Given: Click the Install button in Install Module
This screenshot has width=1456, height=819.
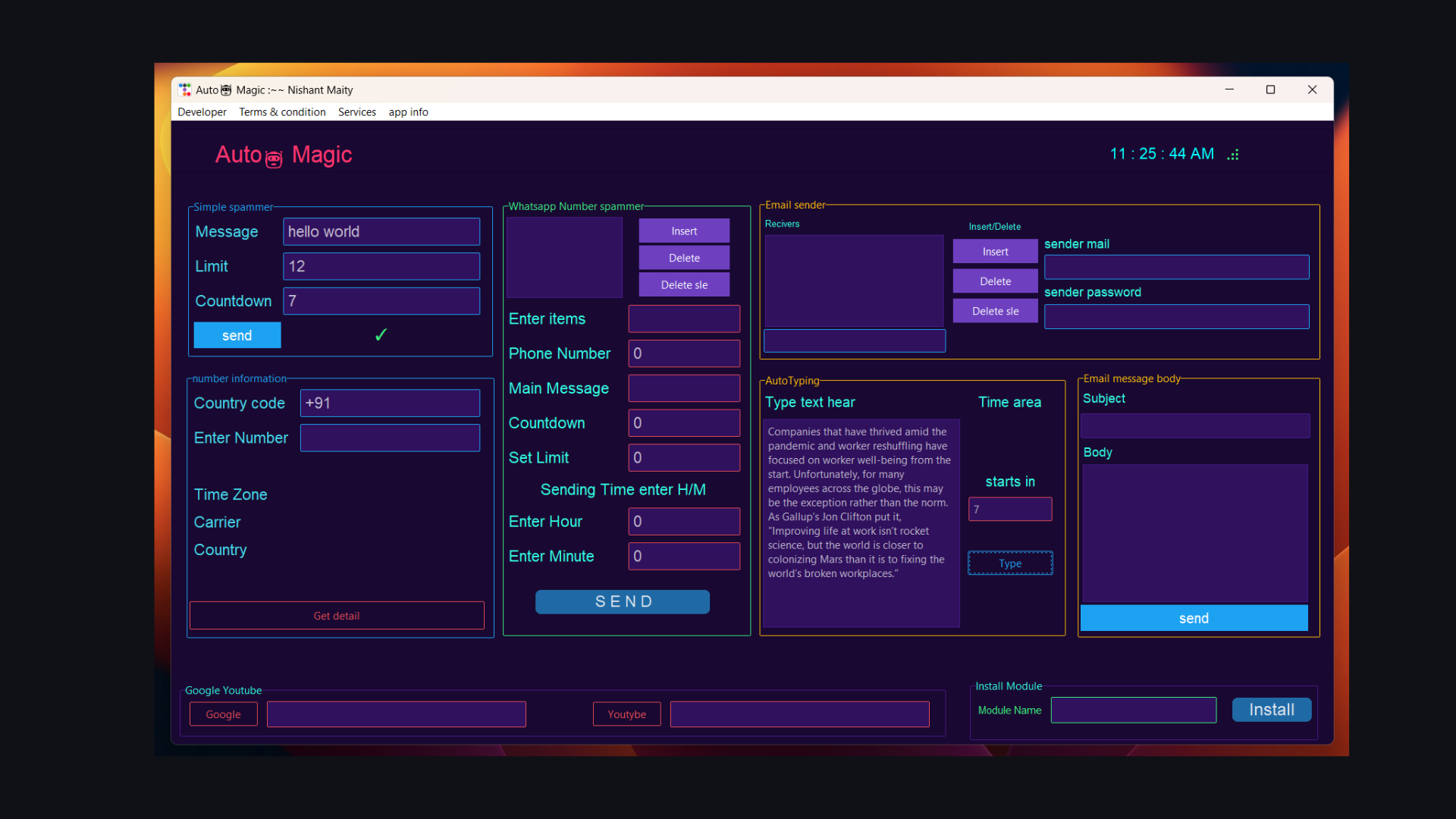Looking at the screenshot, I should 1271,710.
